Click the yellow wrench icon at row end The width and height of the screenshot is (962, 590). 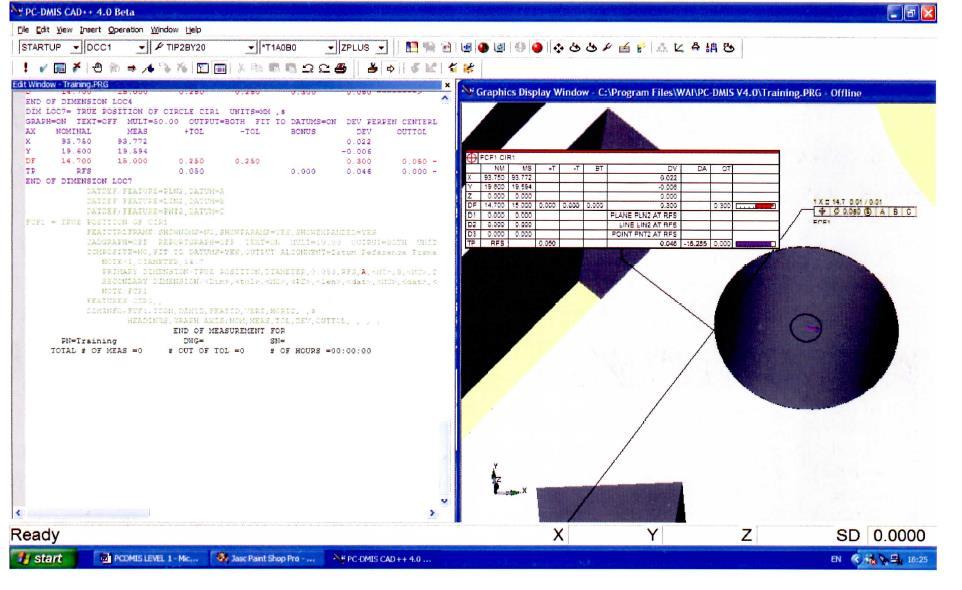(469, 68)
